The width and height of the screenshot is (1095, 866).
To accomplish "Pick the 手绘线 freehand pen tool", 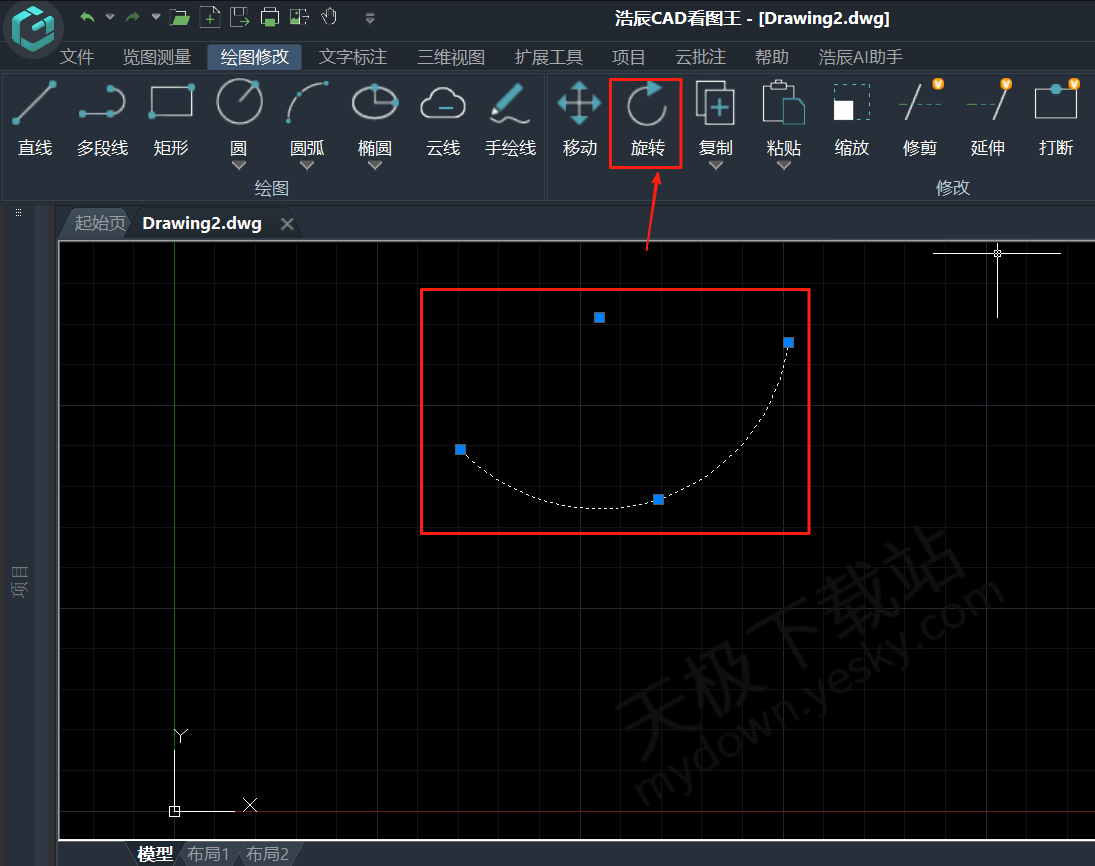I will pyautogui.click(x=510, y=119).
